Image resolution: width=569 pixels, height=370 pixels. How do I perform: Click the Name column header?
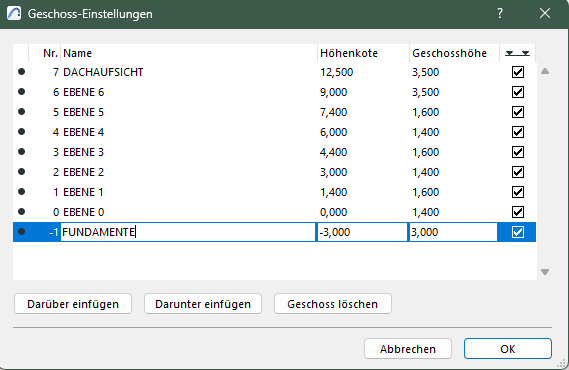(x=77, y=53)
